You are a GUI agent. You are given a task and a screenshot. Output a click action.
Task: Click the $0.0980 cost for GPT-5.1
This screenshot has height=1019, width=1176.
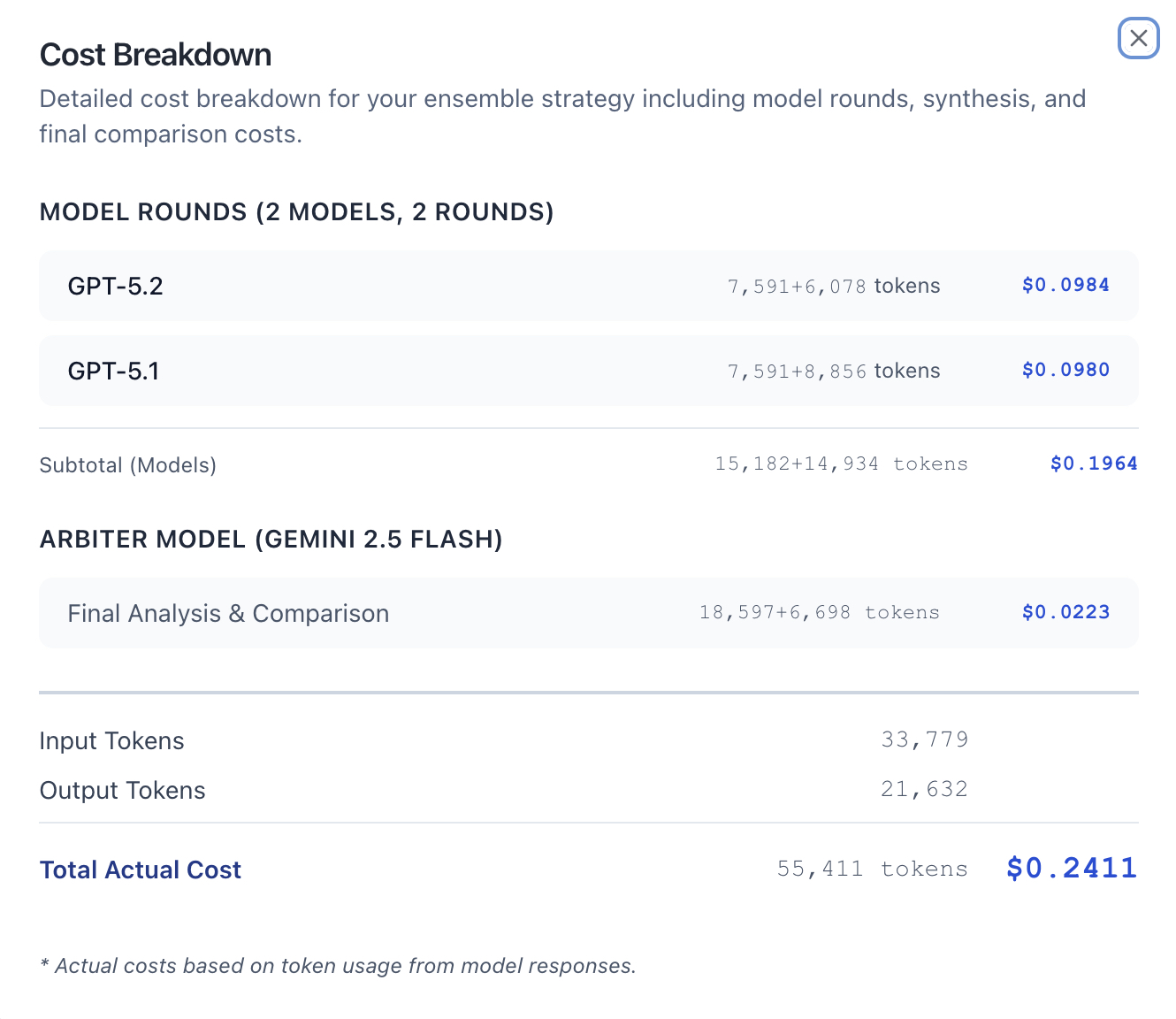tap(1065, 370)
